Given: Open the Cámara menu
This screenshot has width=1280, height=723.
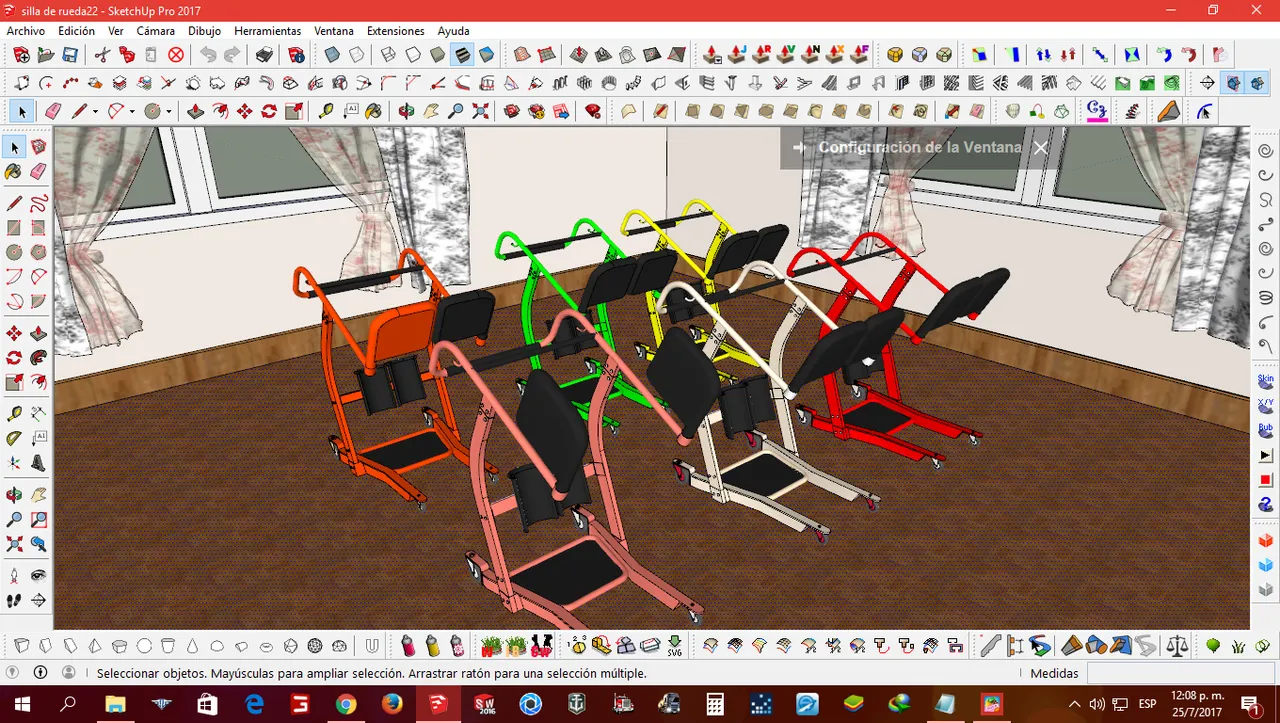Looking at the screenshot, I should 155,31.
